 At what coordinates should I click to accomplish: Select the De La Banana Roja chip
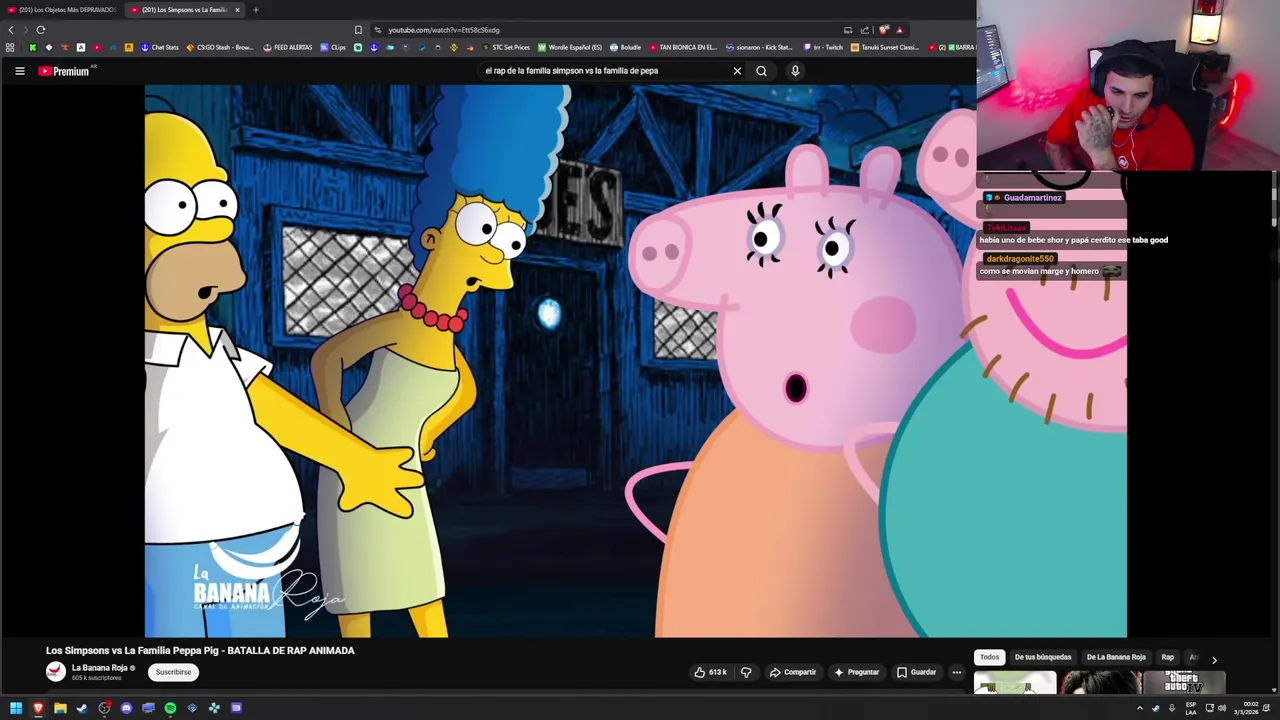(x=1116, y=657)
